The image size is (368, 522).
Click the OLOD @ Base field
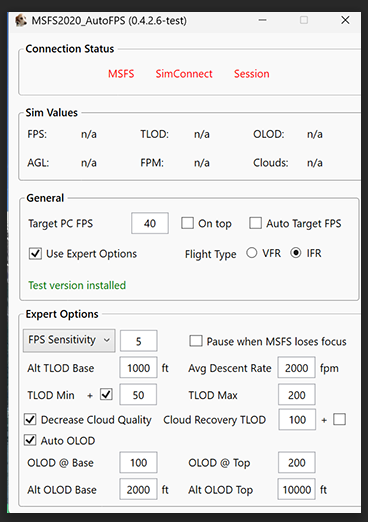[138, 462]
